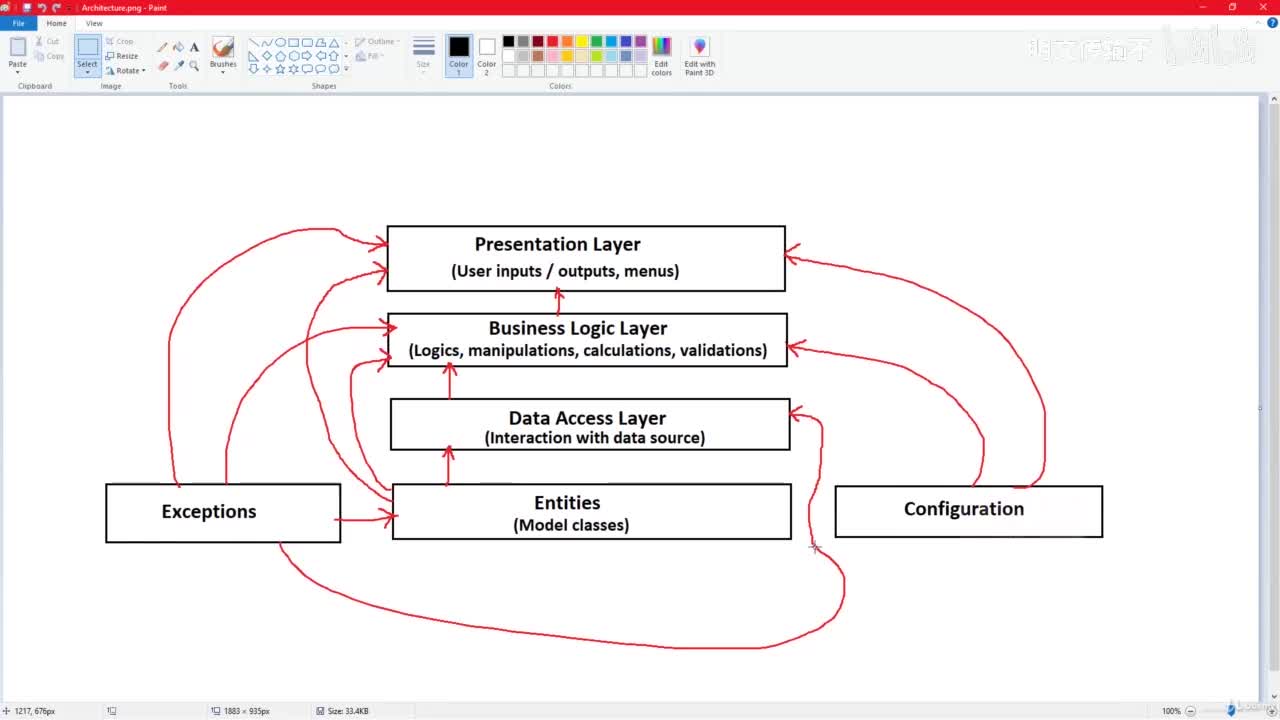Viewport: 1280px width, 720px height.
Task: Choose the Text tool
Action: pyautogui.click(x=194, y=47)
